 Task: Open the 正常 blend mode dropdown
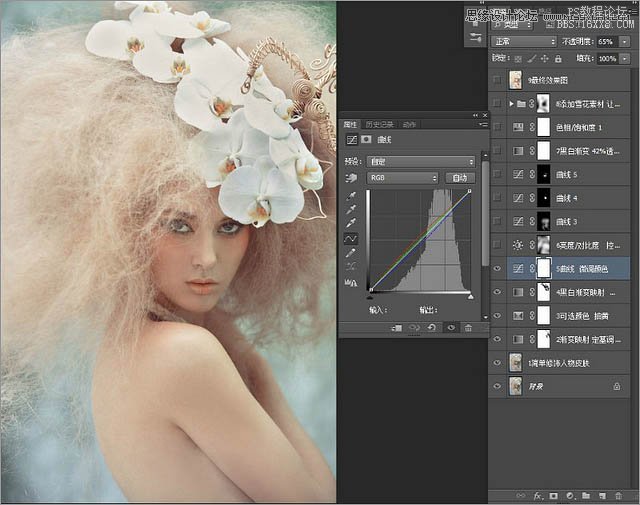pyautogui.click(x=524, y=42)
